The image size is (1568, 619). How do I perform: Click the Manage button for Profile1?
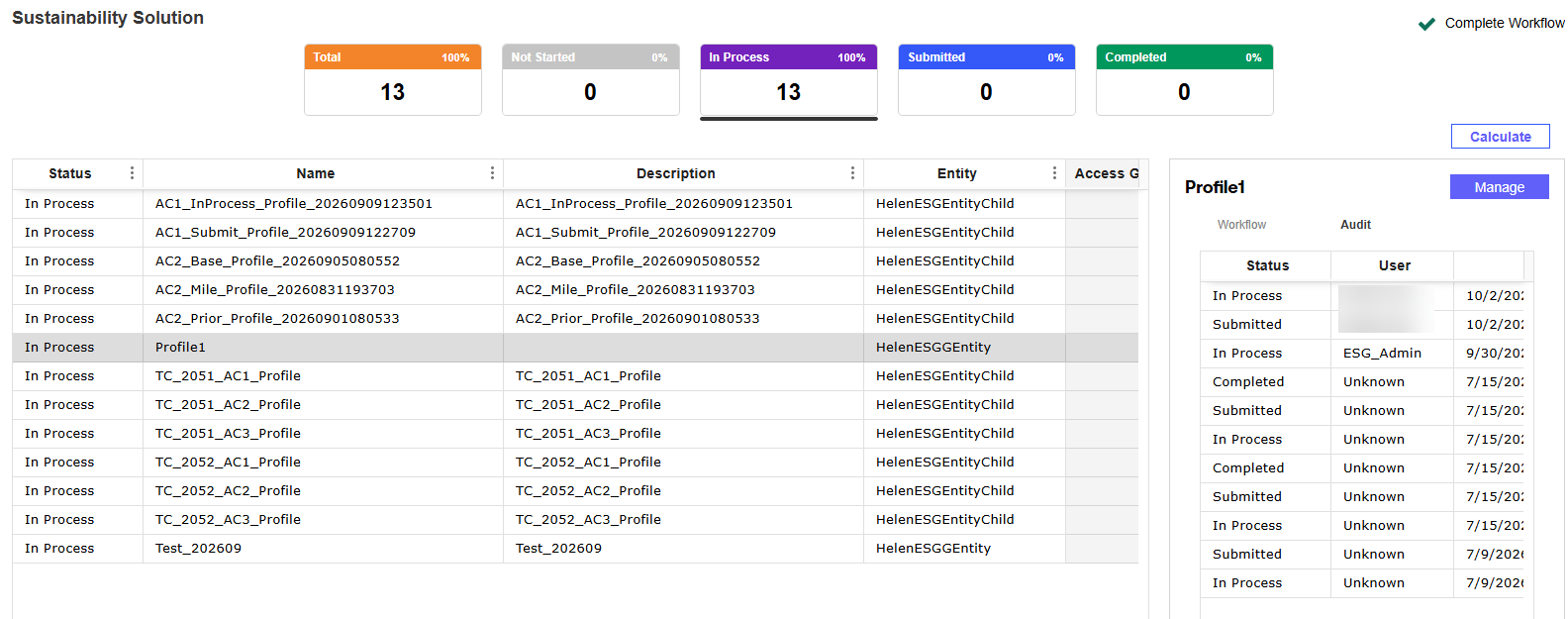pos(1499,187)
